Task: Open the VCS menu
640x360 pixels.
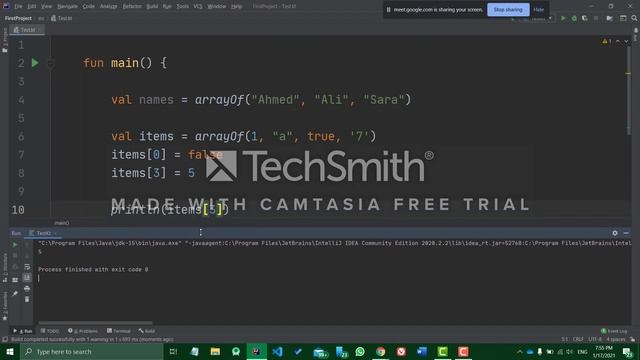Action: 198,6
